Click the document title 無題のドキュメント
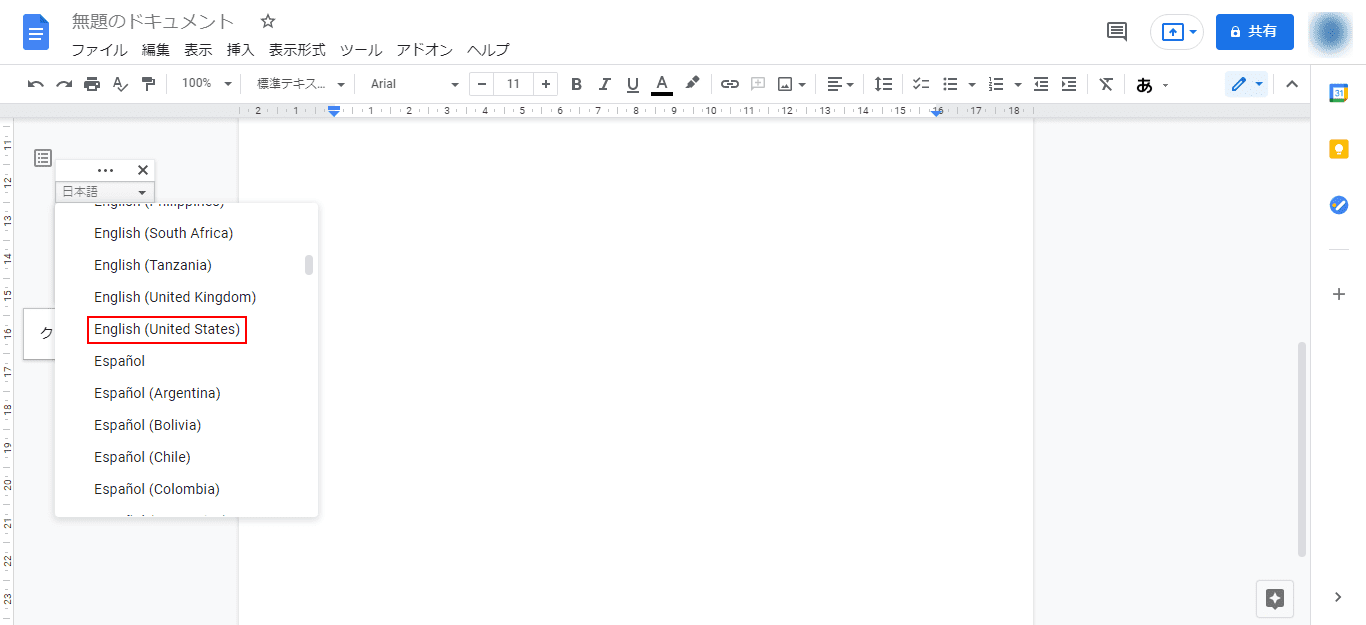The height and width of the screenshot is (625, 1366). [x=153, y=21]
